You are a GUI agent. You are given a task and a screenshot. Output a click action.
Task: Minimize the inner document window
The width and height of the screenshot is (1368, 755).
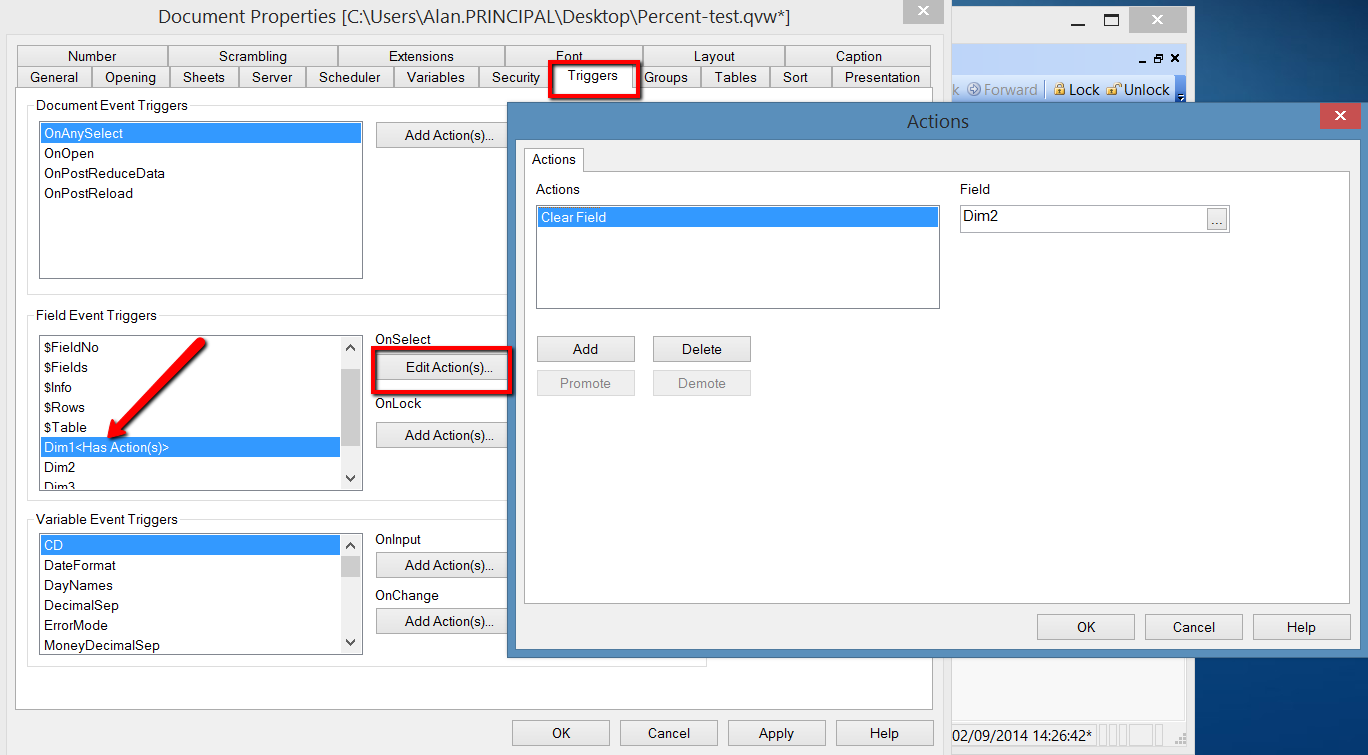click(1144, 59)
